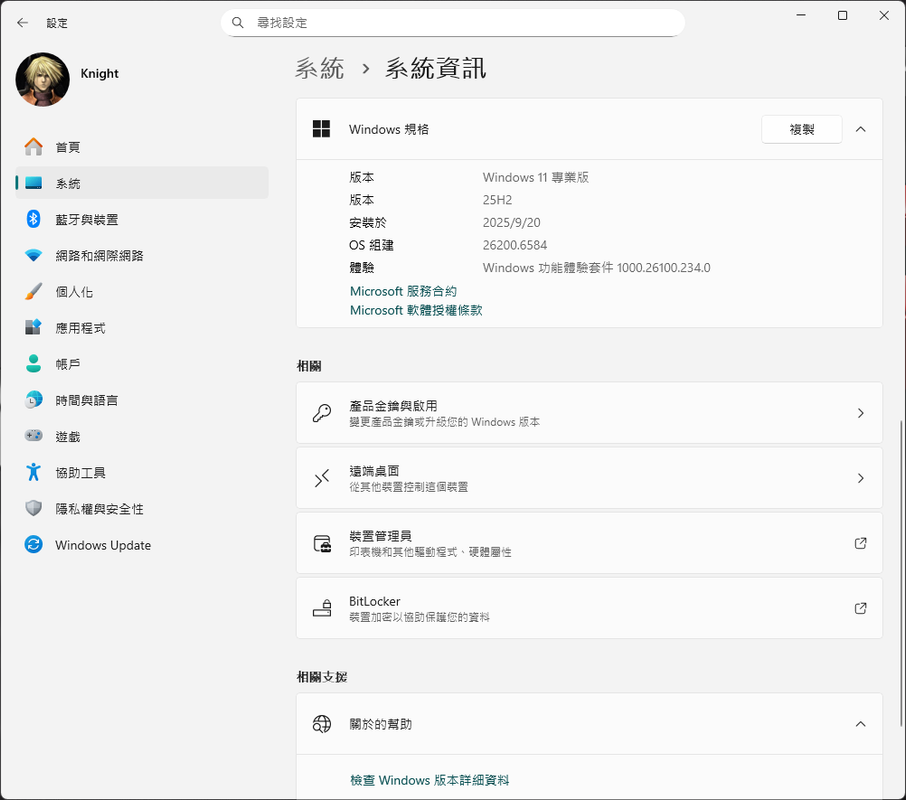Screen dimensions: 906x800
Task: Click the Bluetooth icon for 藍牙與裝置
Action: (34, 219)
